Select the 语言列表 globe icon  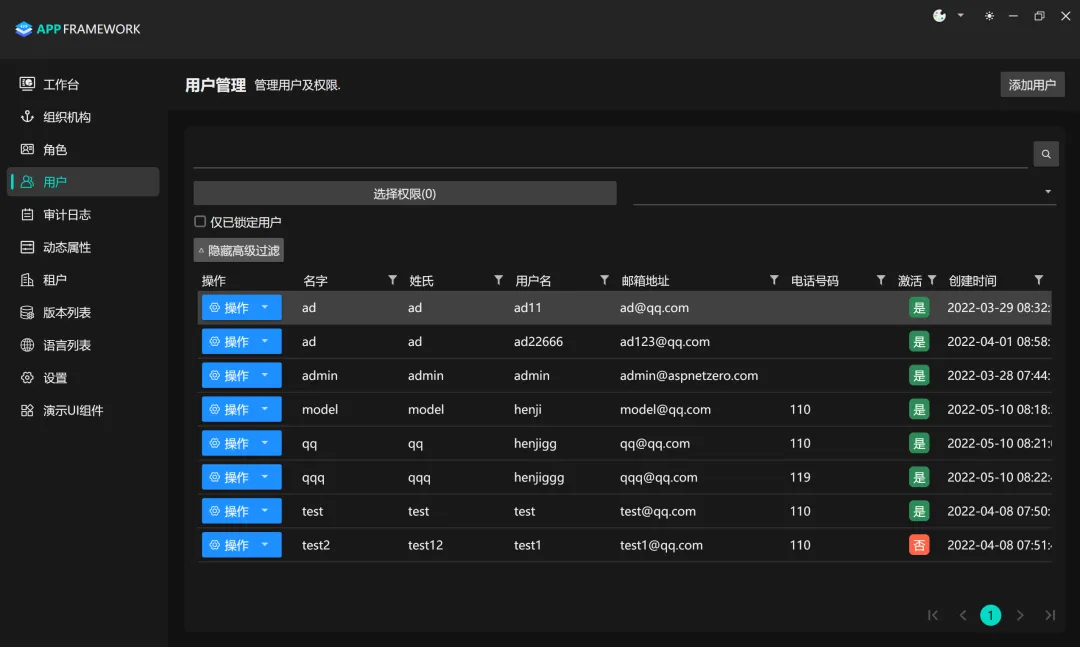(x=25, y=345)
